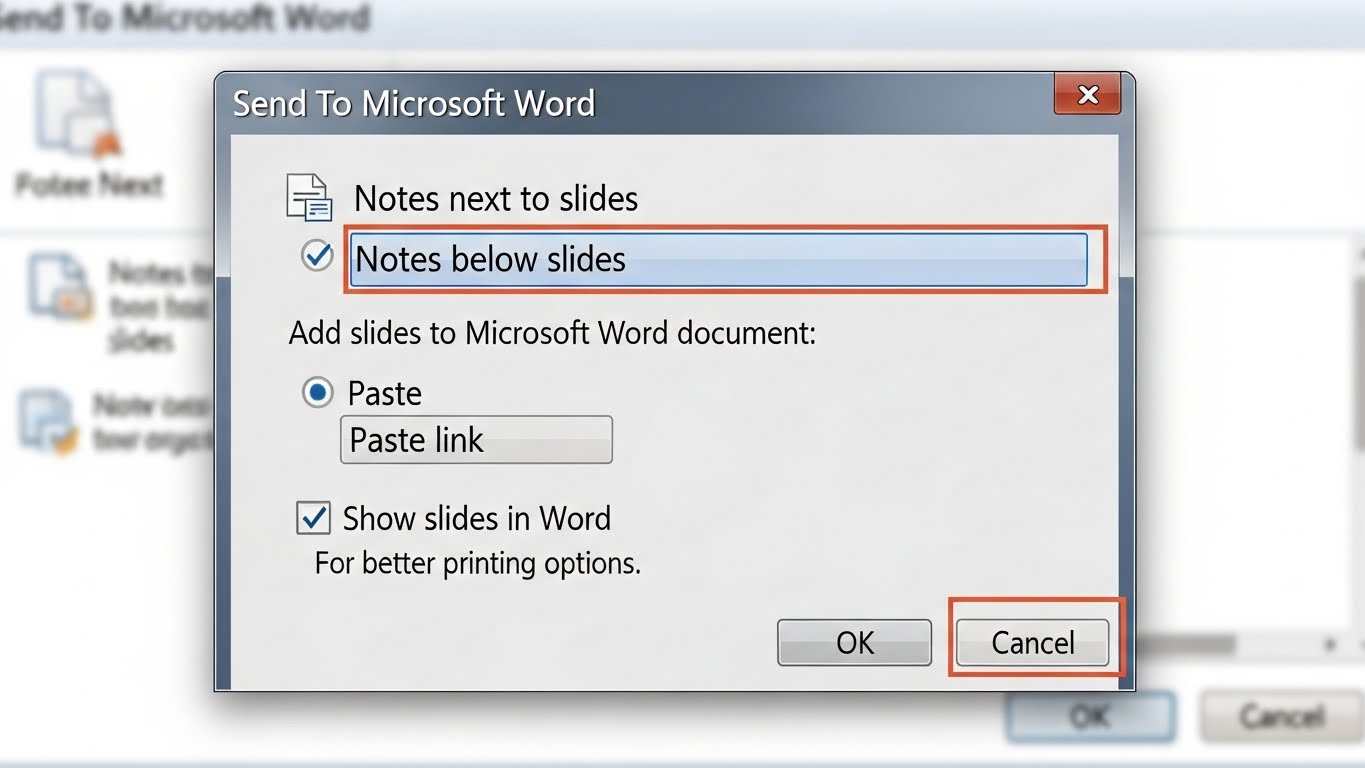Click the Paste option label text
This screenshot has width=1365, height=768.
[x=385, y=393]
